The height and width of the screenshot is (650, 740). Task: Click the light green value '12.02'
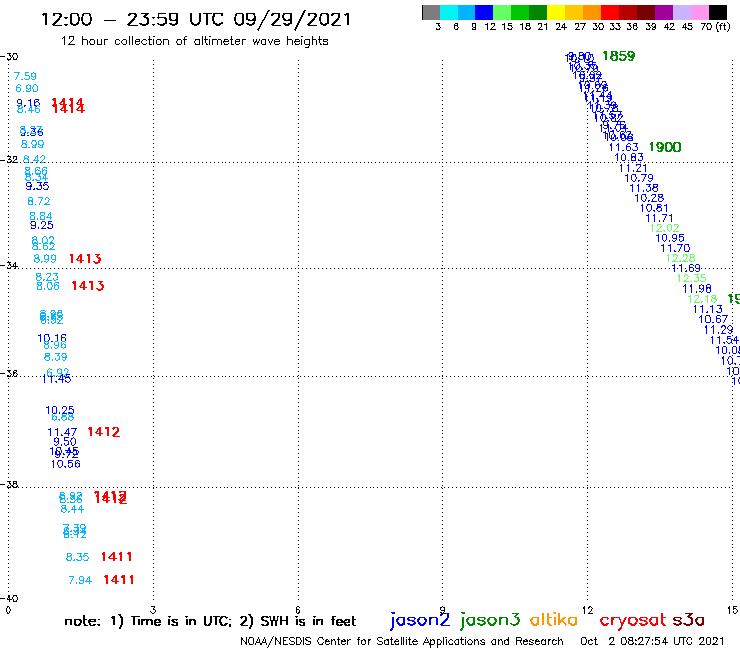click(x=664, y=228)
